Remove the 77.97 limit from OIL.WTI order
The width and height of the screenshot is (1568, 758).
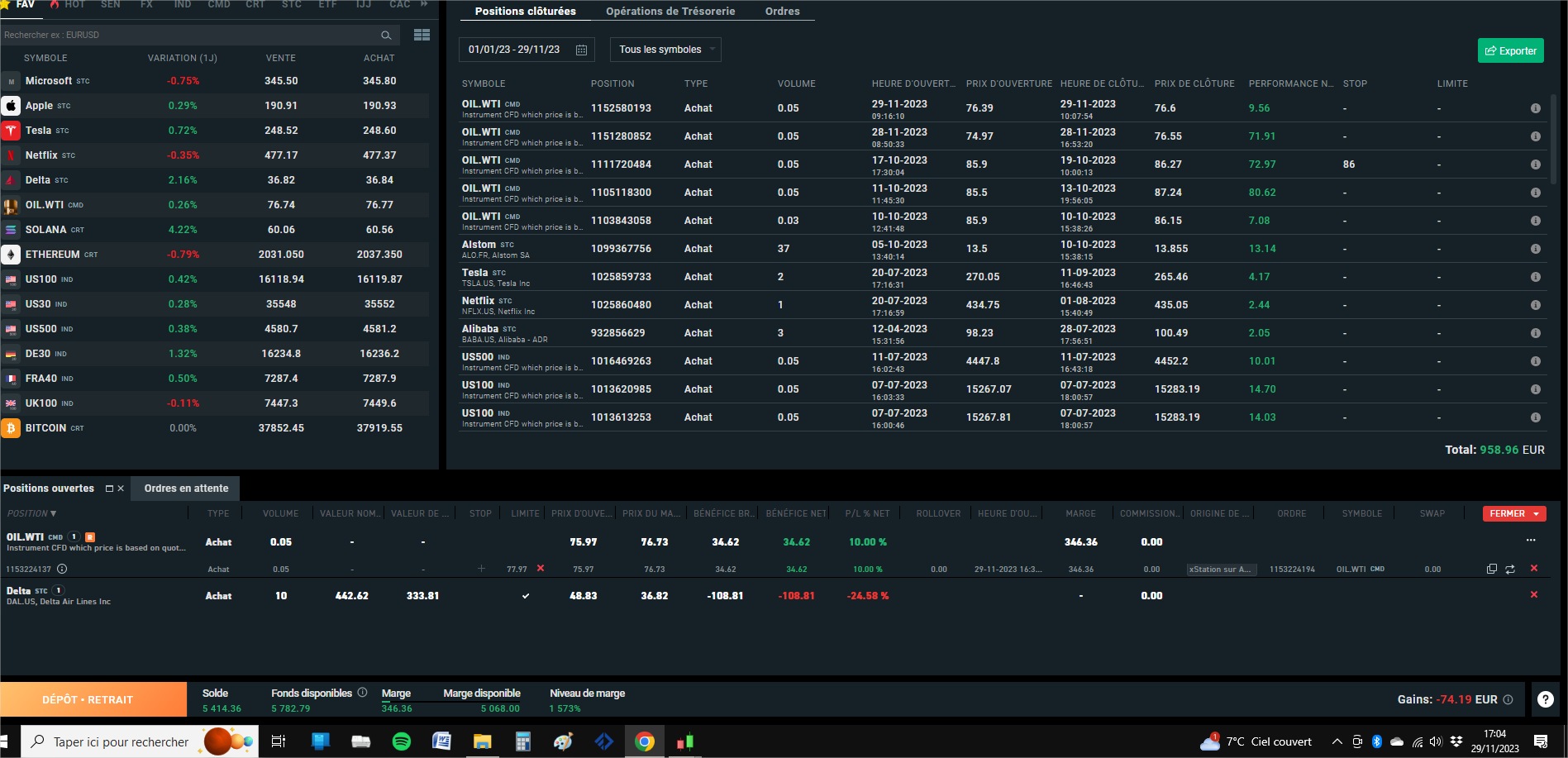click(541, 569)
